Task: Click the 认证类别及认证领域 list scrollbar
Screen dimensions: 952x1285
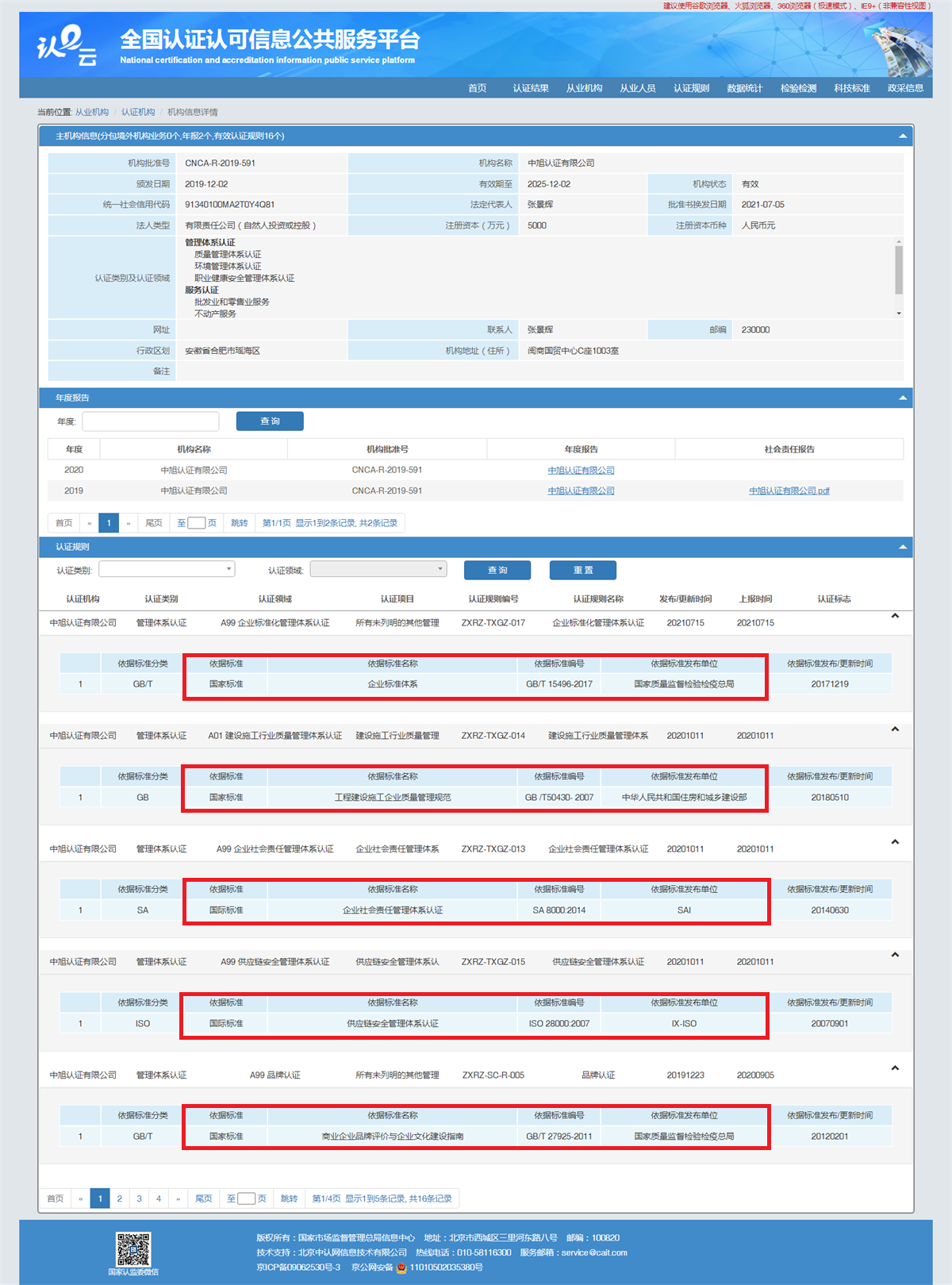Action: pyautogui.click(x=899, y=271)
